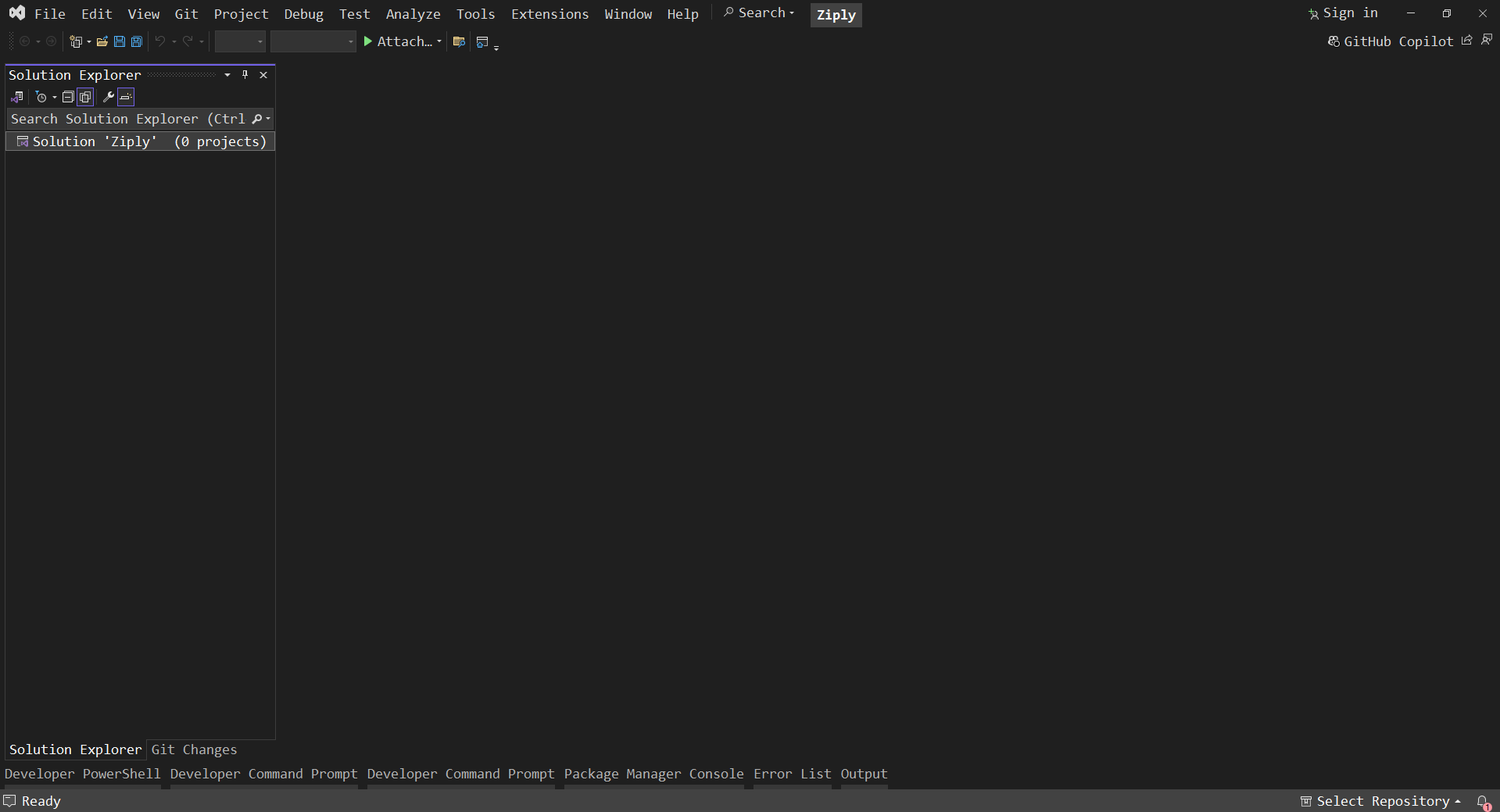Click the Redo arrow icon
Image resolution: width=1500 pixels, height=812 pixels.
coord(188,41)
